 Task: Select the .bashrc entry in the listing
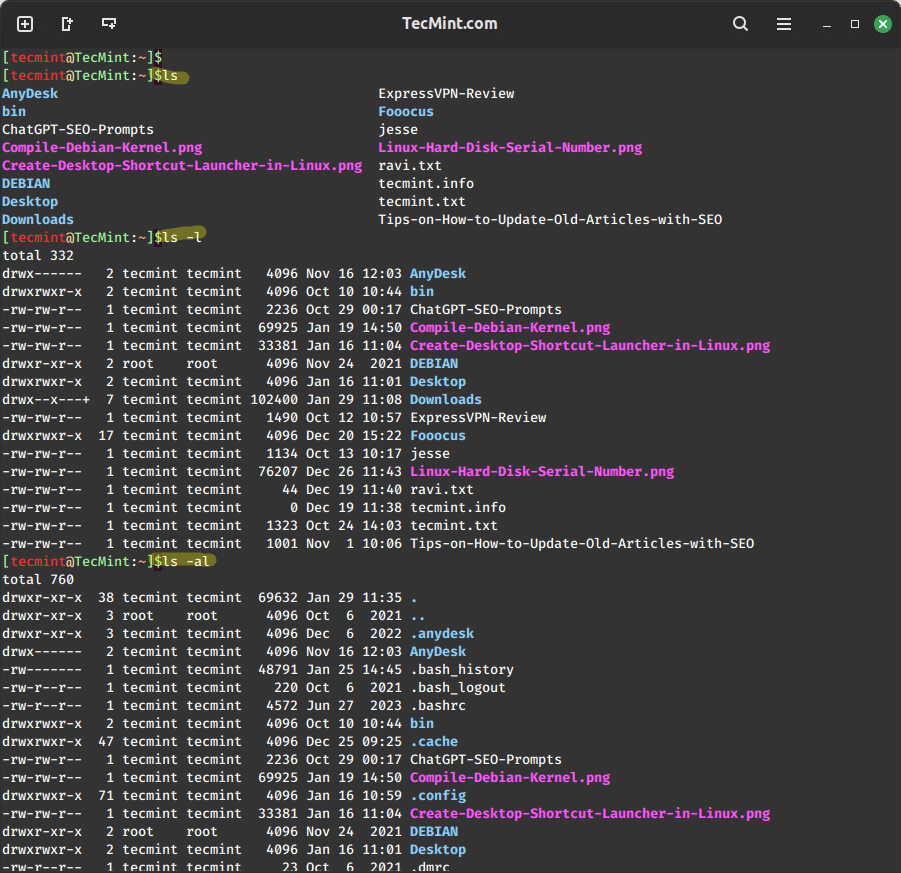437,705
